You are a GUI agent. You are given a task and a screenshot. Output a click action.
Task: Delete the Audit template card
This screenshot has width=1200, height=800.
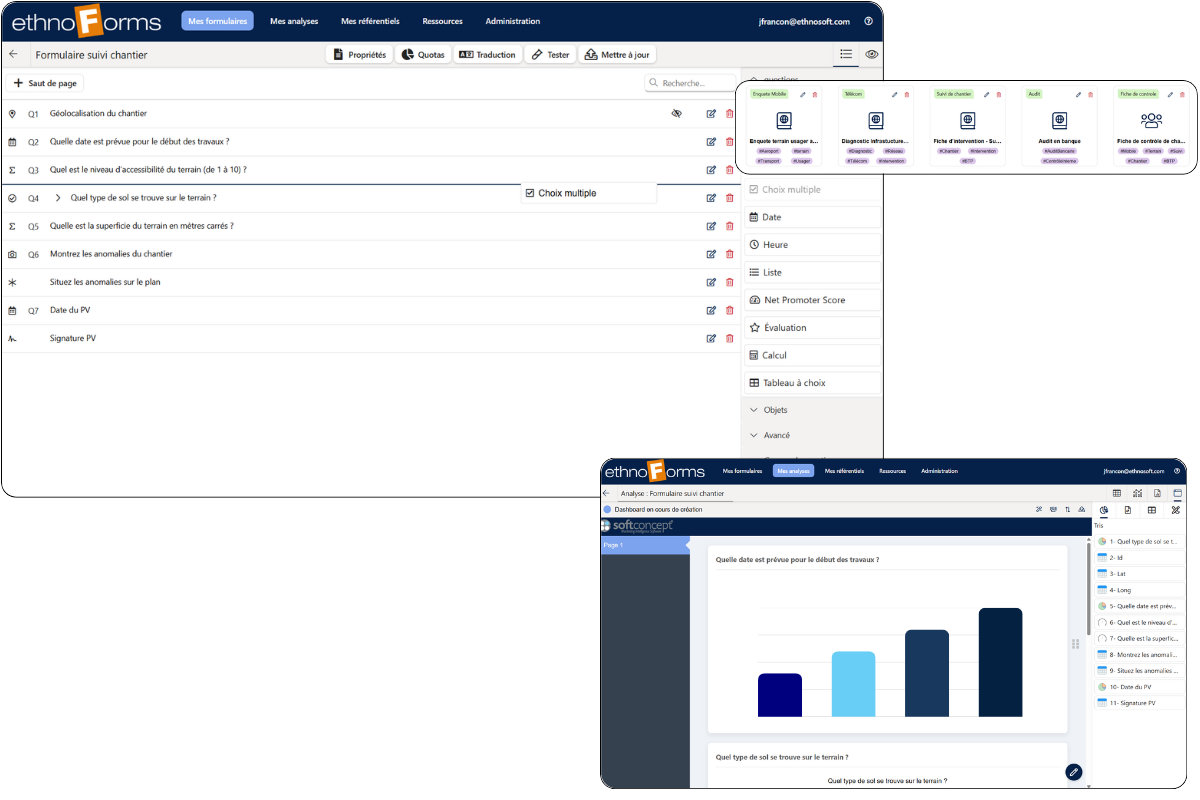click(1090, 95)
